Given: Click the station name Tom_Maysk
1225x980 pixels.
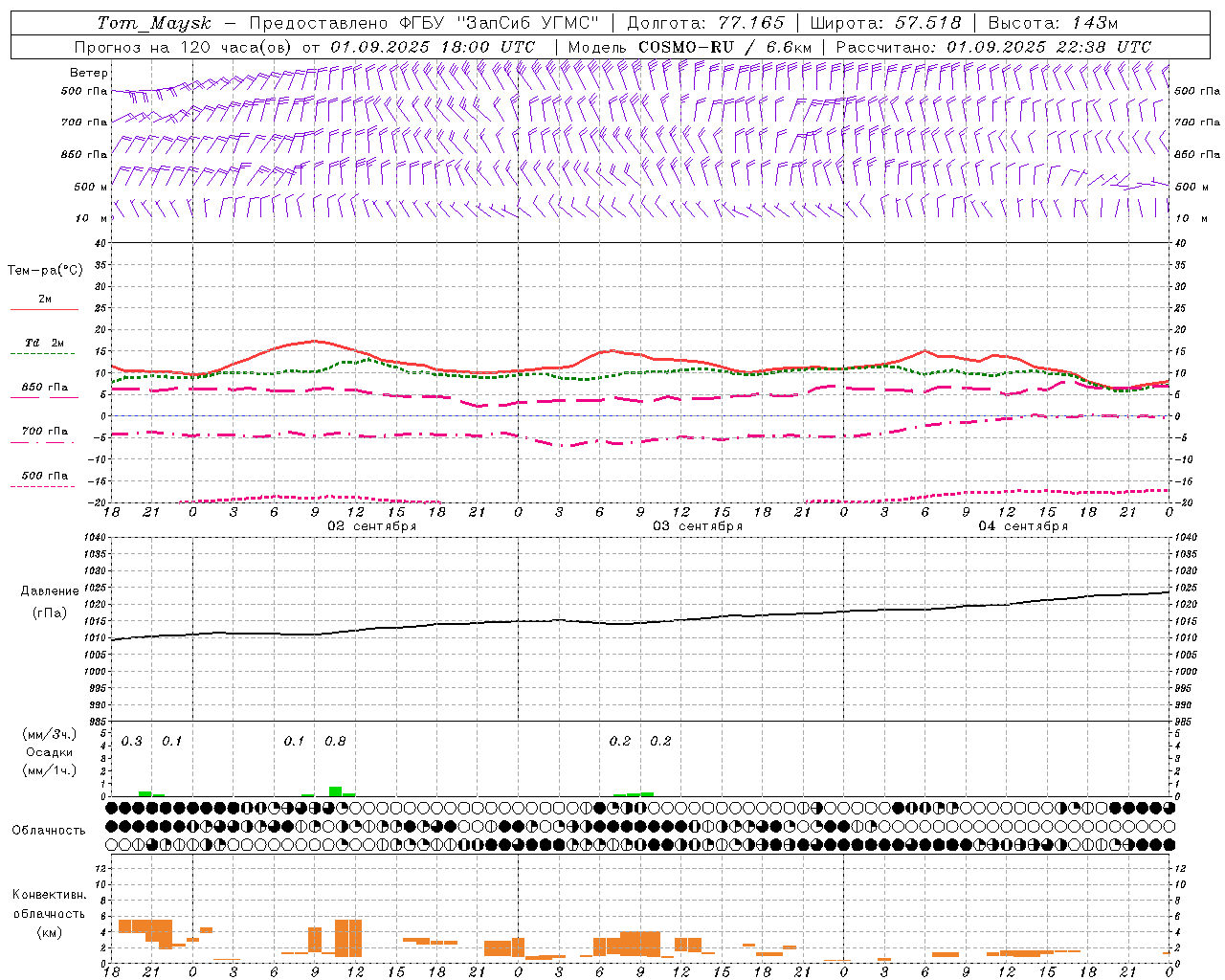Looking at the screenshot, I should click(x=154, y=23).
